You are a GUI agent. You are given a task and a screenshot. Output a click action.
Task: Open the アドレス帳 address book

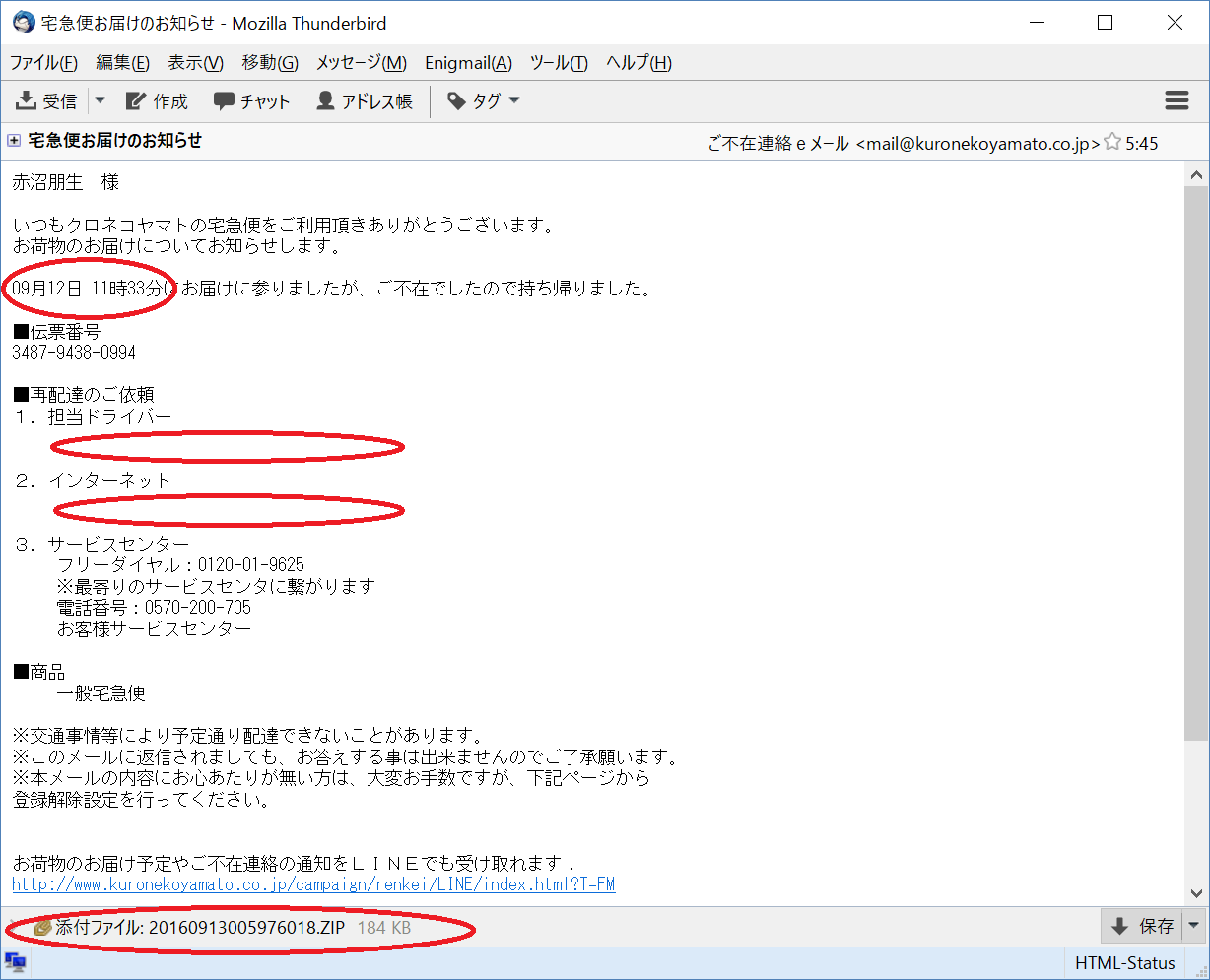[365, 101]
